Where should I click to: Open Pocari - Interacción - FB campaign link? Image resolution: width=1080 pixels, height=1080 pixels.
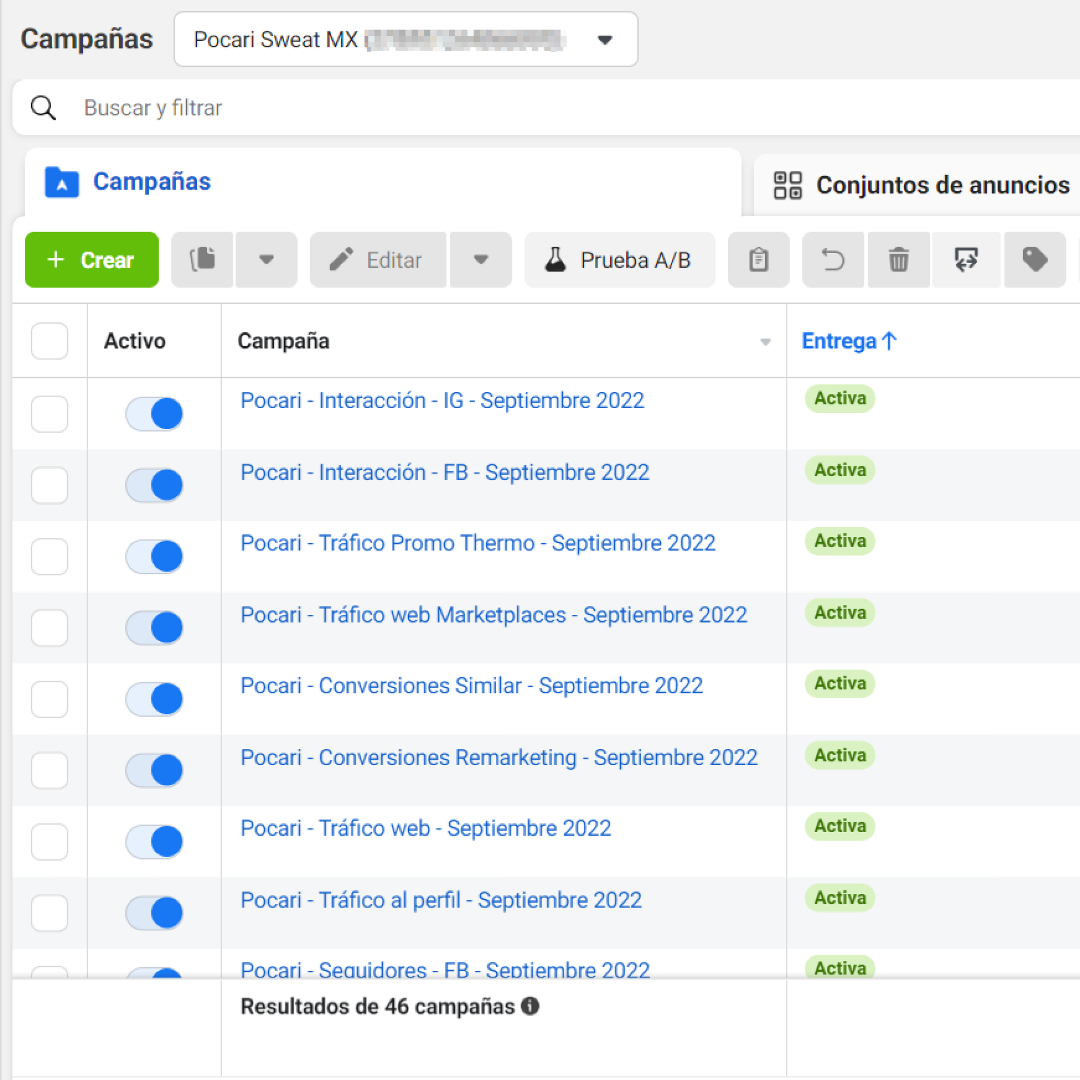(x=445, y=472)
